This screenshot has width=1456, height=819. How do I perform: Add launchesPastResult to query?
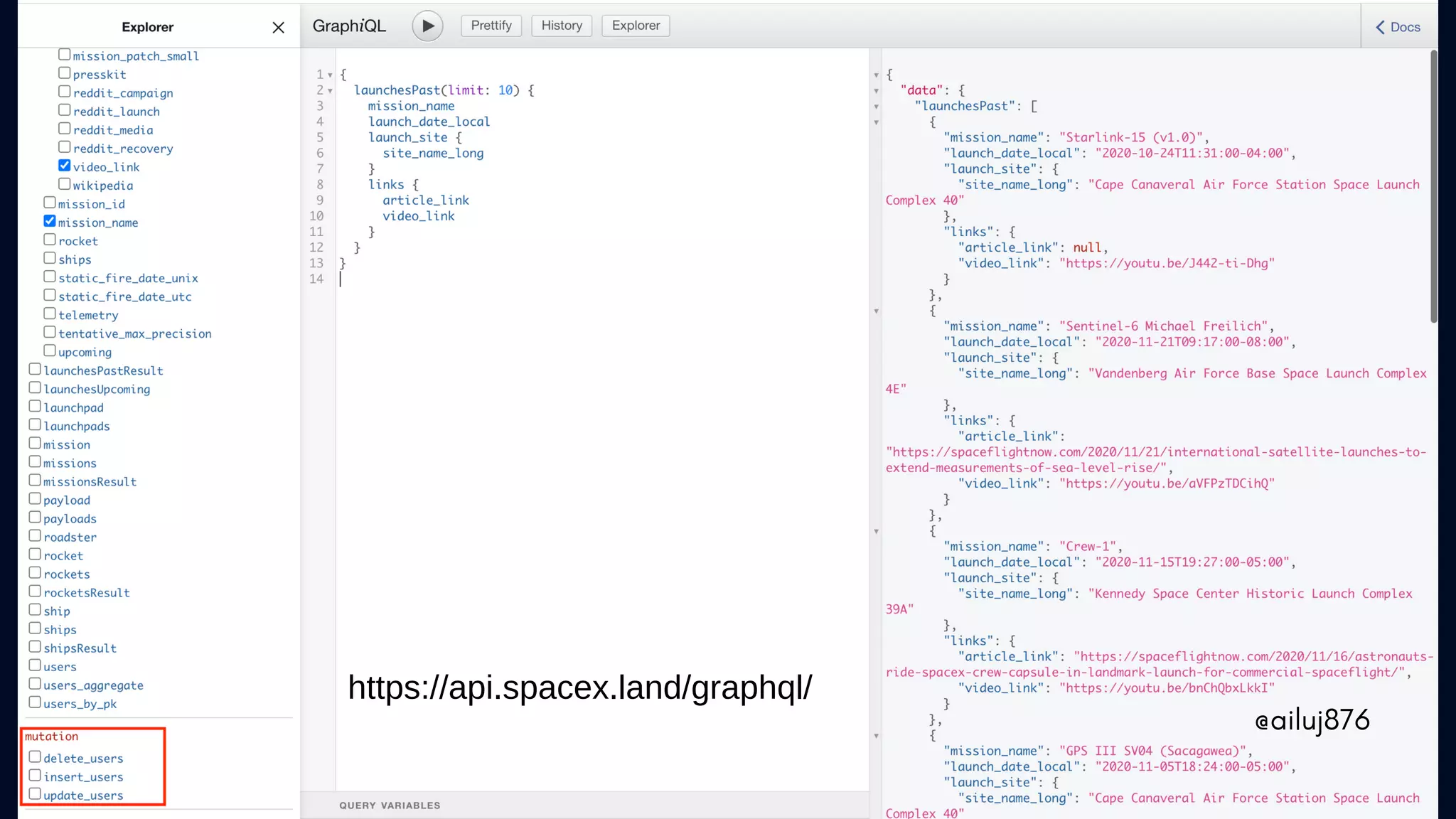[x=35, y=369]
